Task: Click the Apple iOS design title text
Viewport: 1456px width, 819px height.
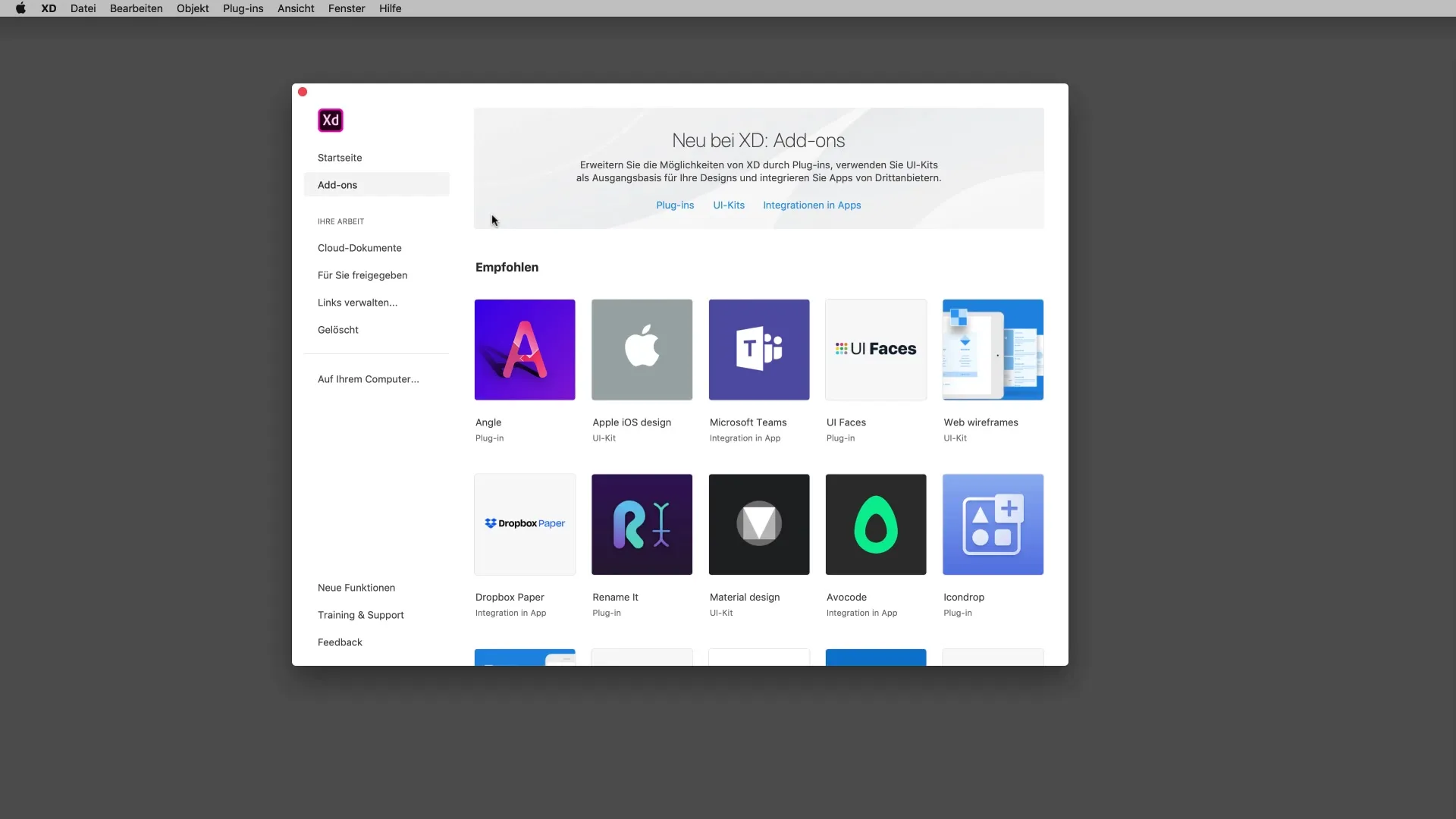Action: point(632,422)
